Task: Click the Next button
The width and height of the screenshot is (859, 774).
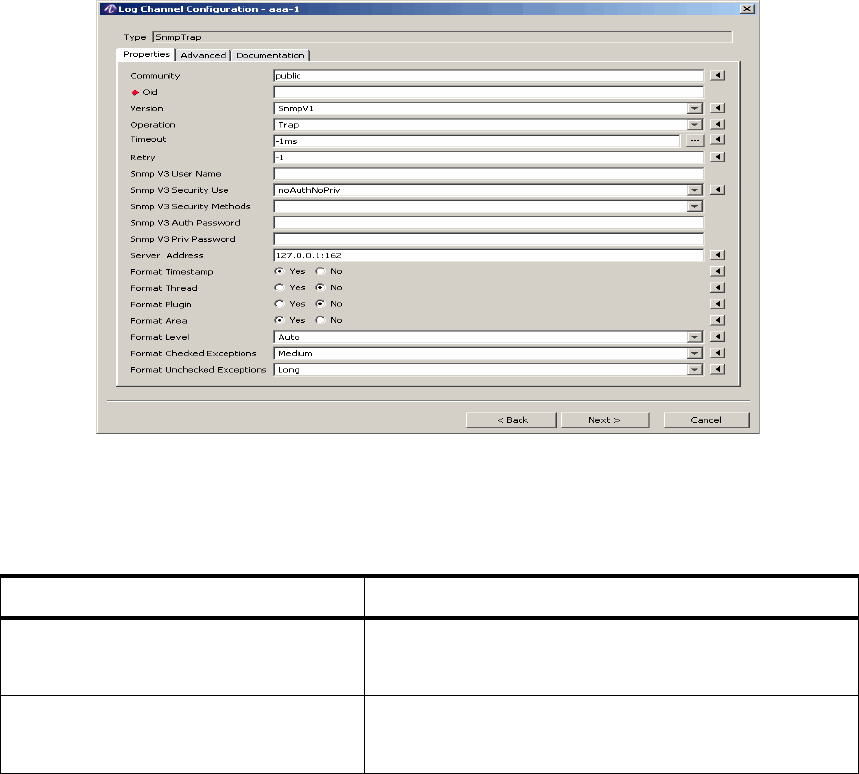Action: coord(604,420)
